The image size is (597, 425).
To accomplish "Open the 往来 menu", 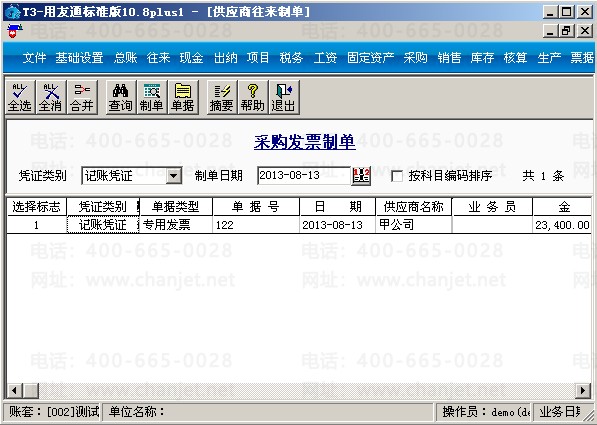I will point(158,58).
